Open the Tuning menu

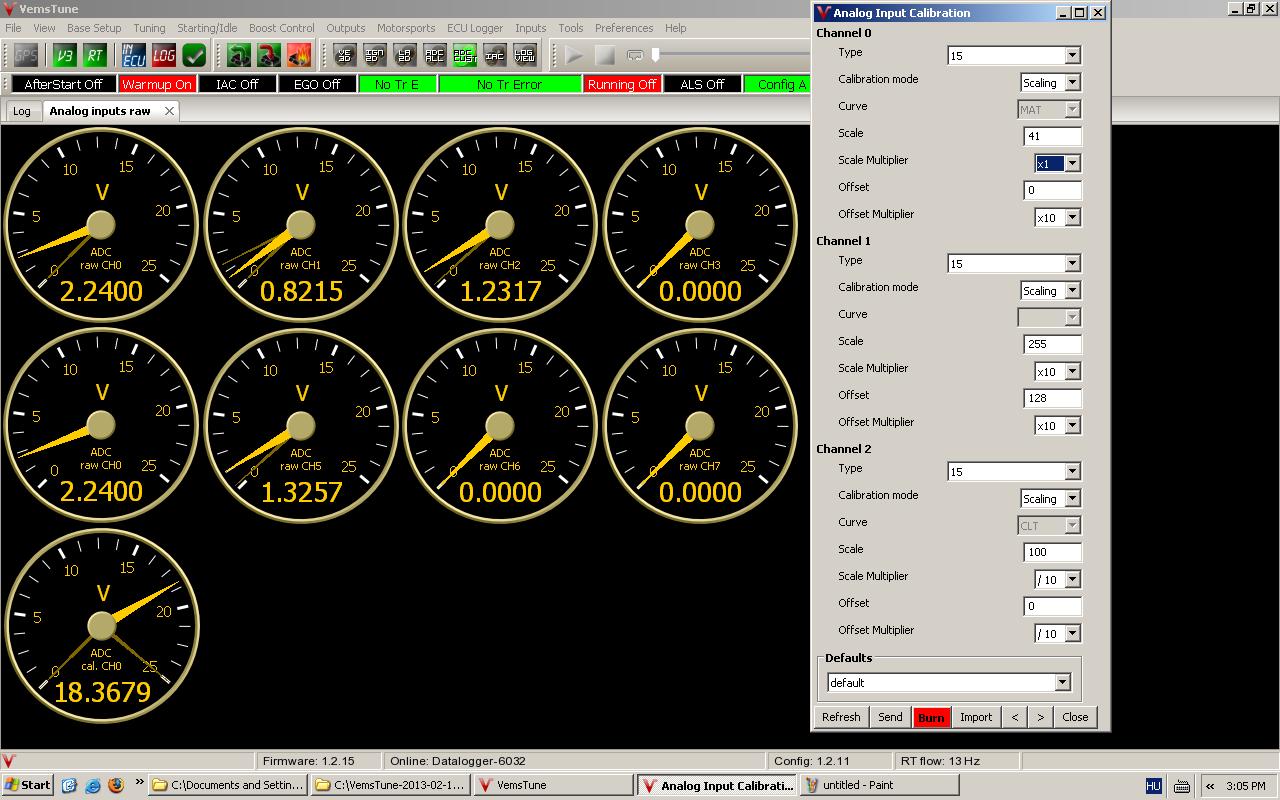click(149, 28)
